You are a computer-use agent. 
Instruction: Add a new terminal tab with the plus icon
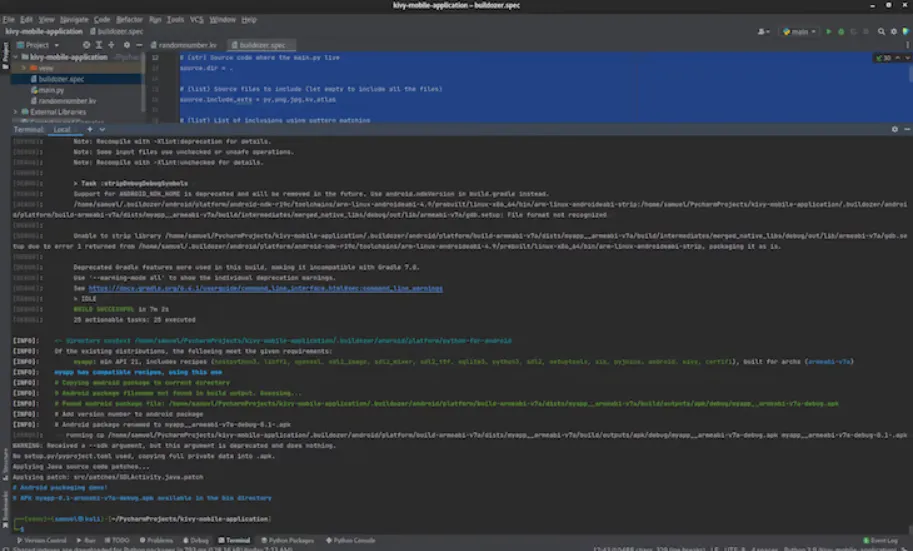[90, 129]
